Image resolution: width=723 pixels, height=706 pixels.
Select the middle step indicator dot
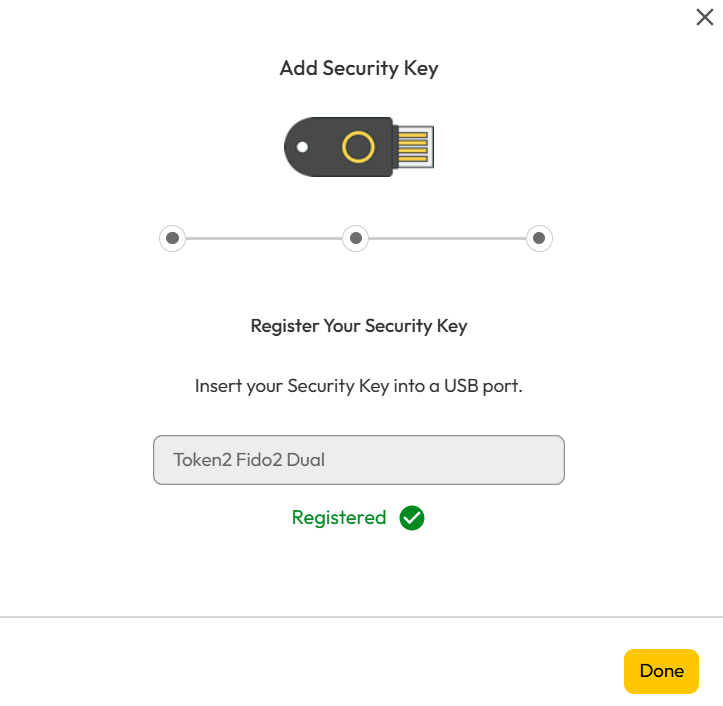pos(355,238)
